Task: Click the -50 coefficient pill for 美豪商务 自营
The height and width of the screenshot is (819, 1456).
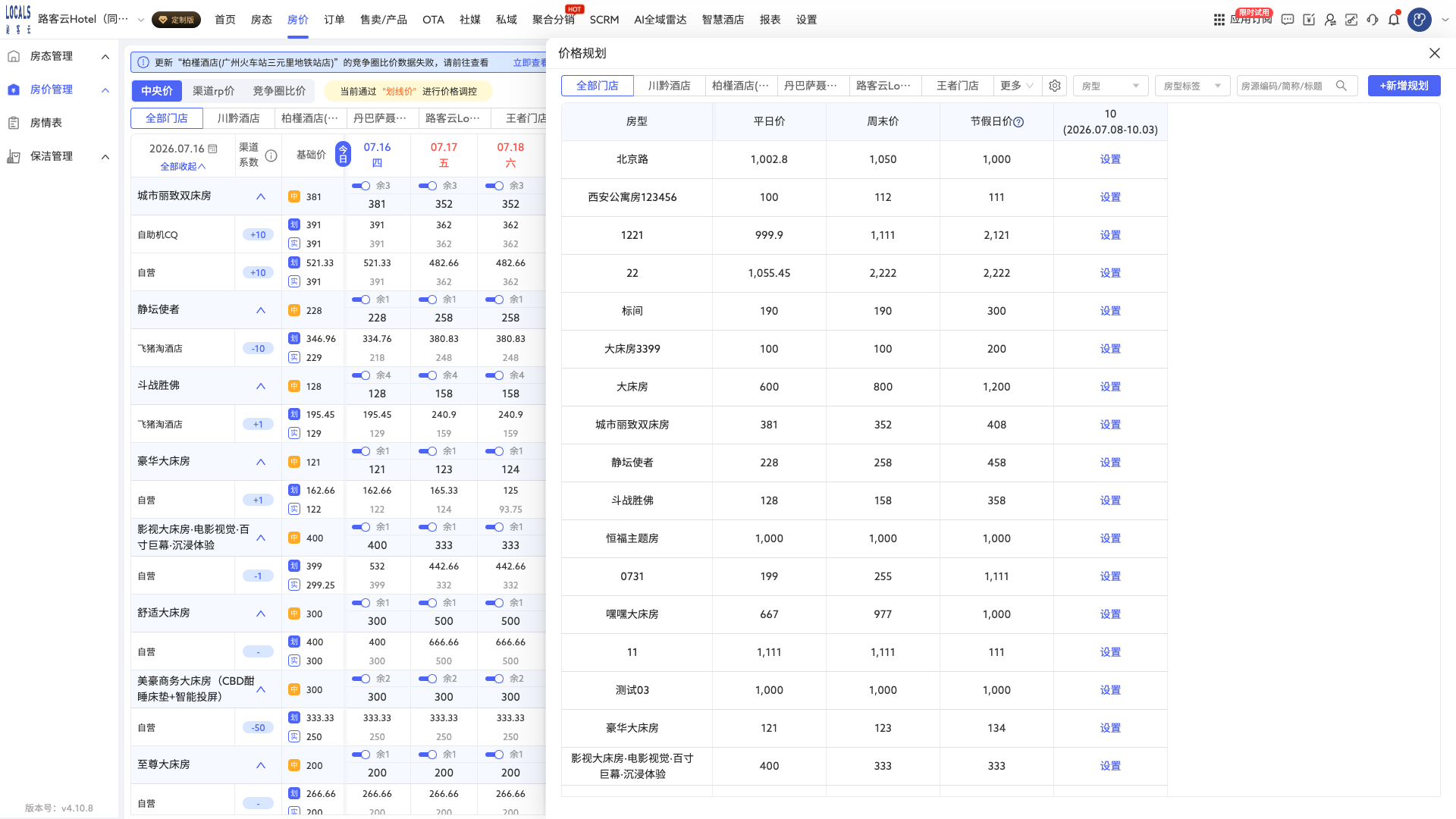Action: pyautogui.click(x=258, y=727)
